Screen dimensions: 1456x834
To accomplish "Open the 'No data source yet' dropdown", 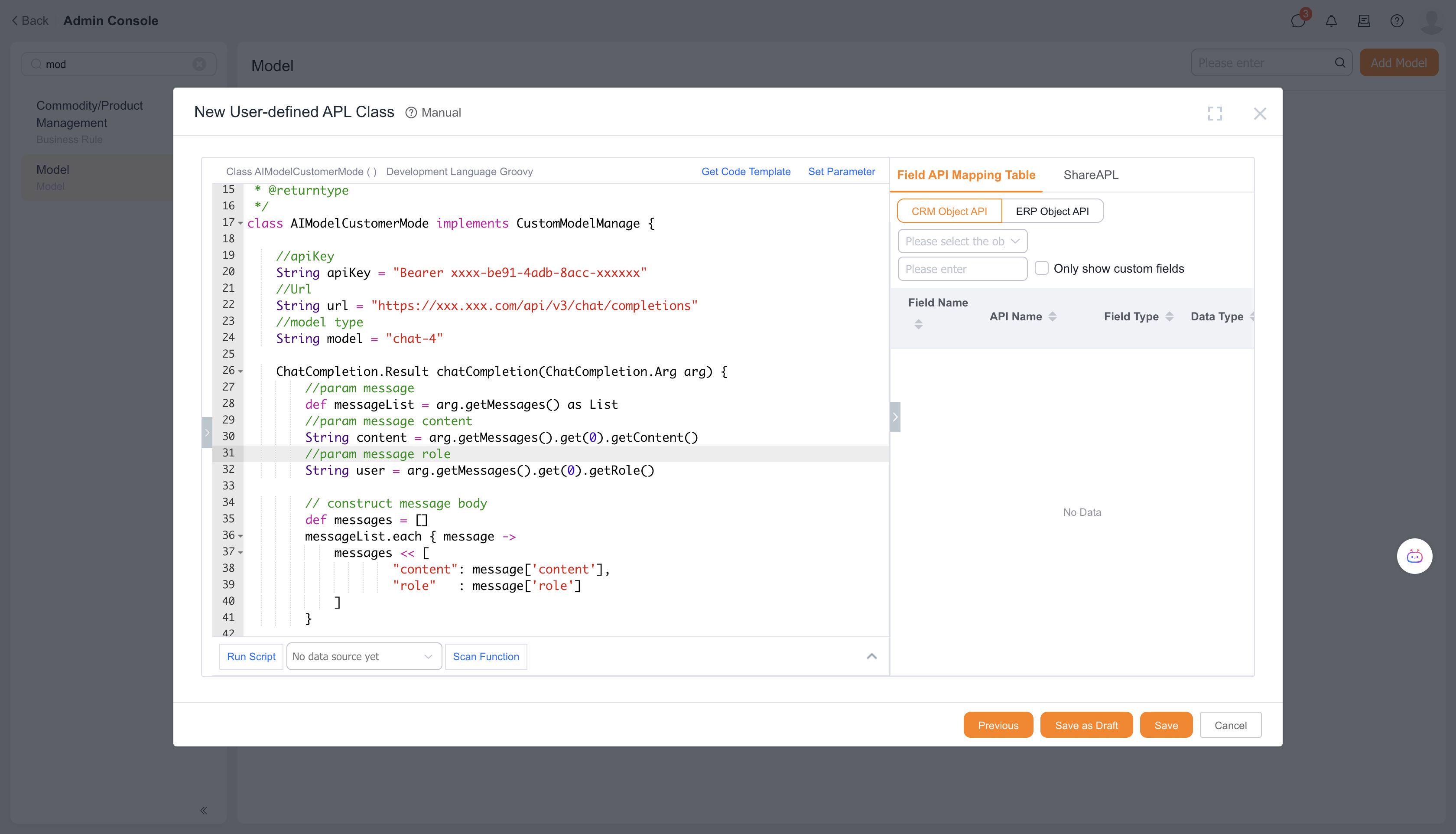I will [x=364, y=656].
